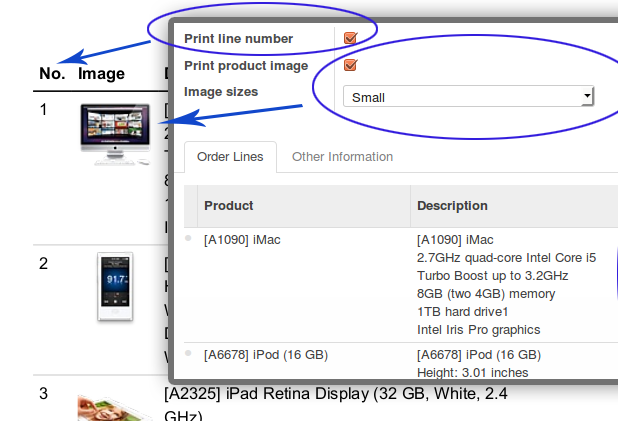
Task: Click the iPad thumbnail in report line 3
Action: tap(114, 408)
